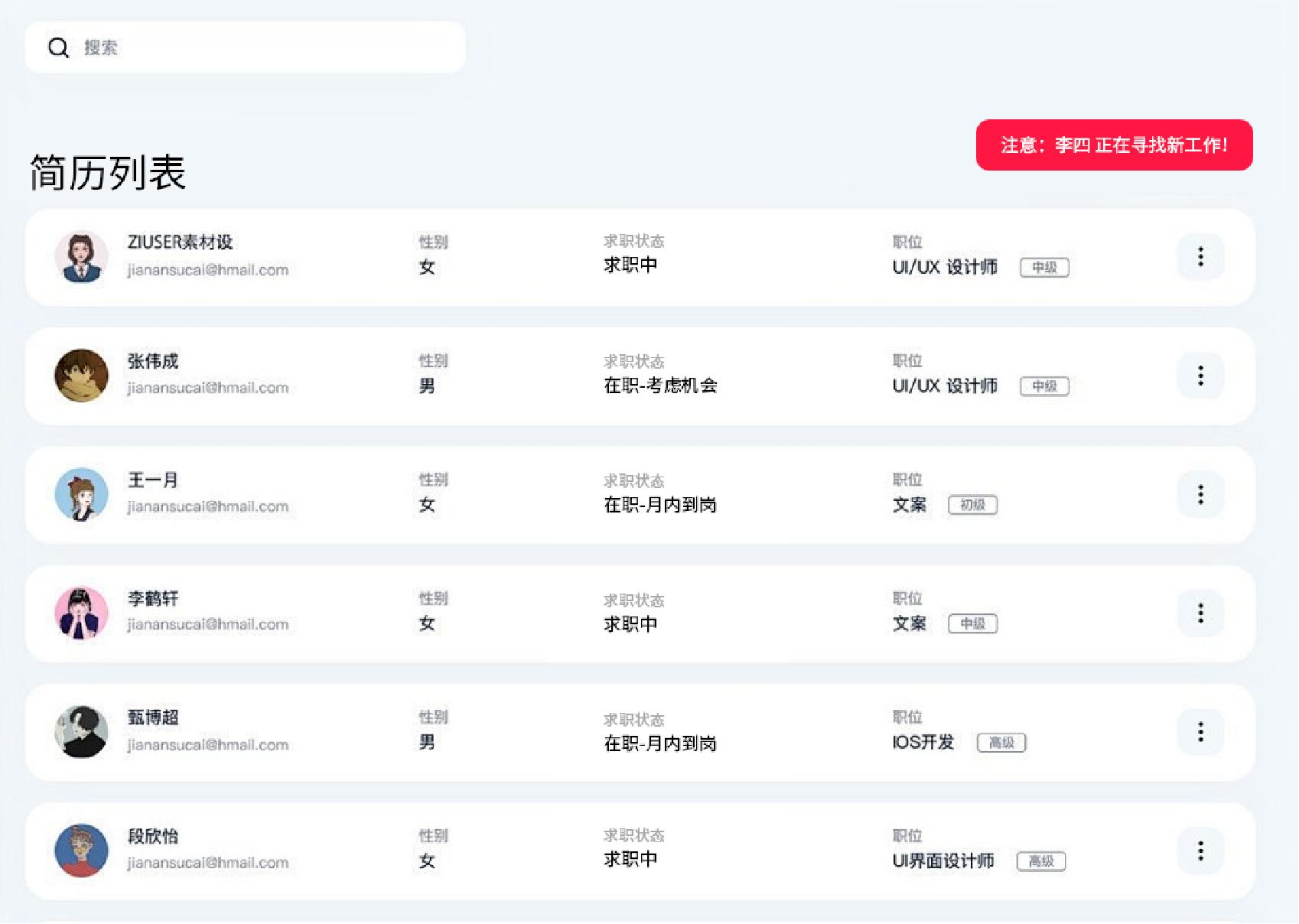Screen dimensions: 1299x924
Task: Select the 段欣怡 resume name
Action: tap(153, 836)
